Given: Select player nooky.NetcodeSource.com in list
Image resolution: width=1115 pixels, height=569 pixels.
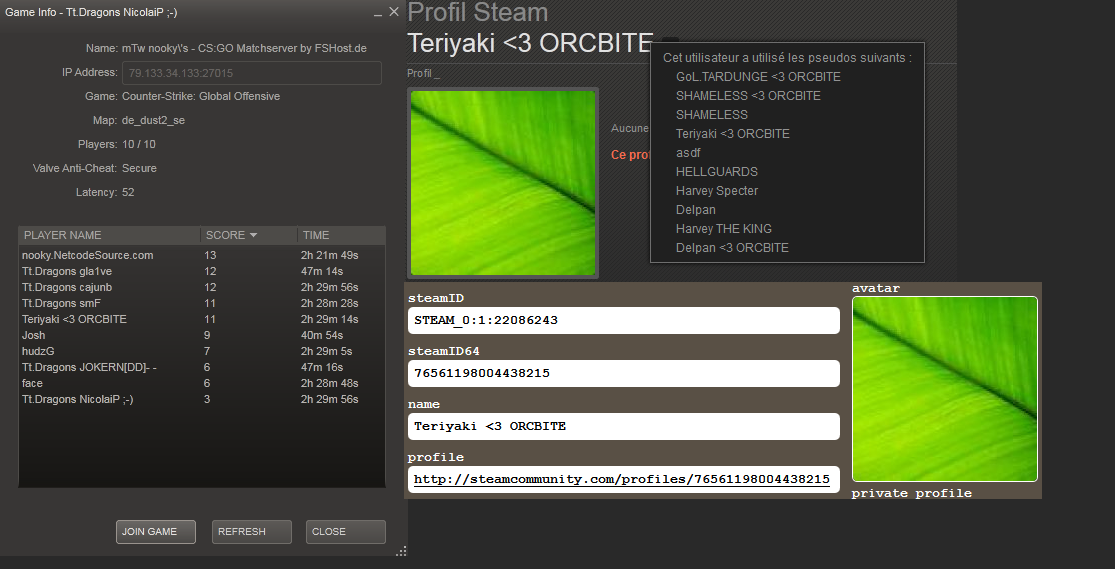Looking at the screenshot, I should pos(88,255).
